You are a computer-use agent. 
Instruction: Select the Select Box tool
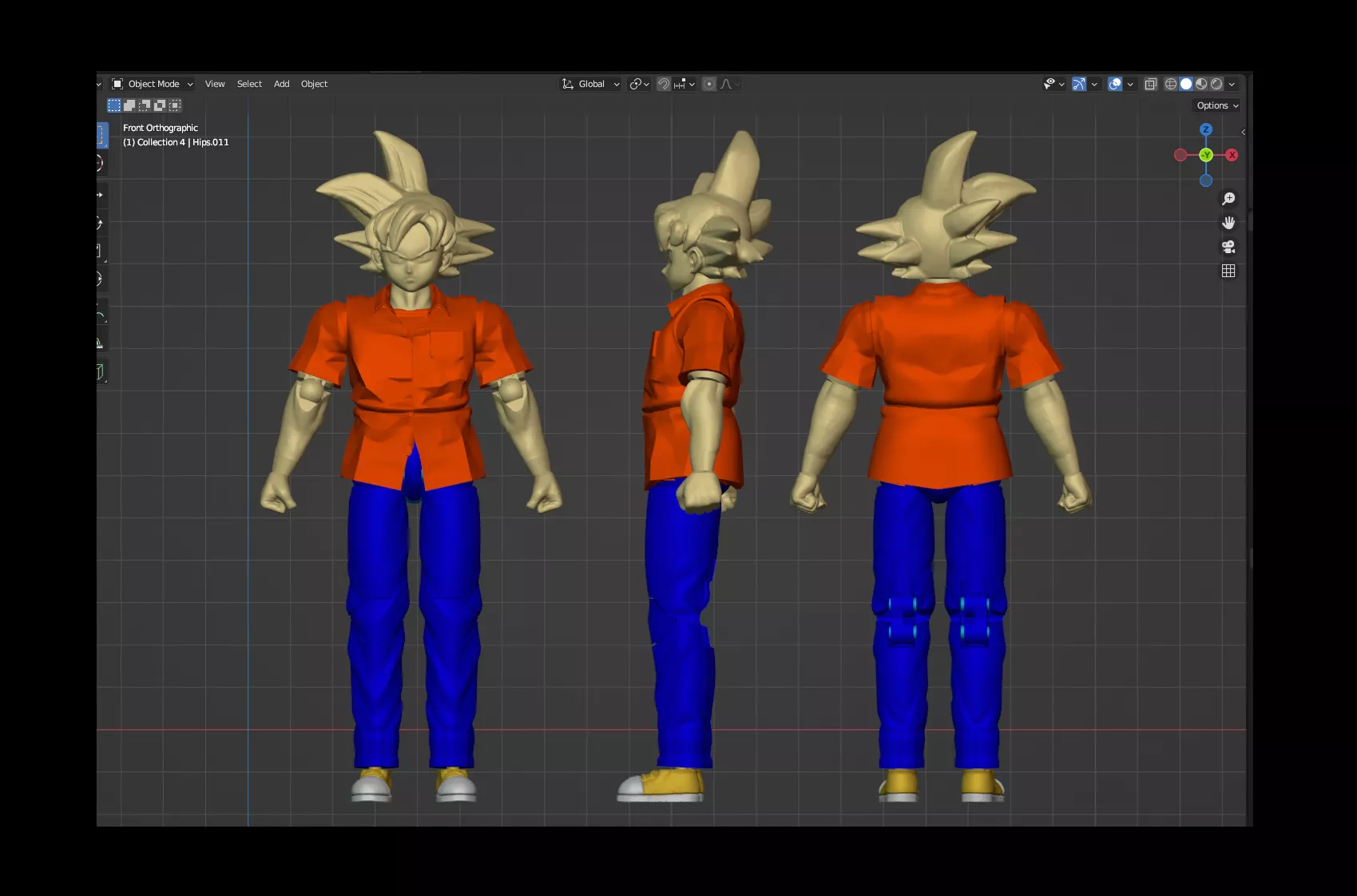click(x=101, y=135)
